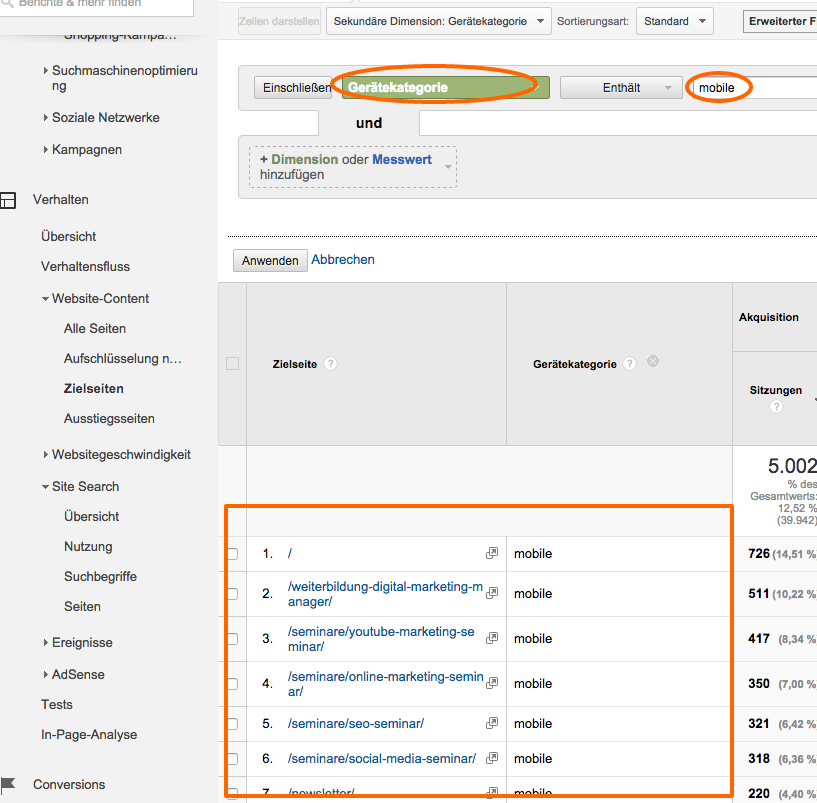Click the Verhalten section icon in sidebar
Screen dimensions: 817x803
[8, 200]
